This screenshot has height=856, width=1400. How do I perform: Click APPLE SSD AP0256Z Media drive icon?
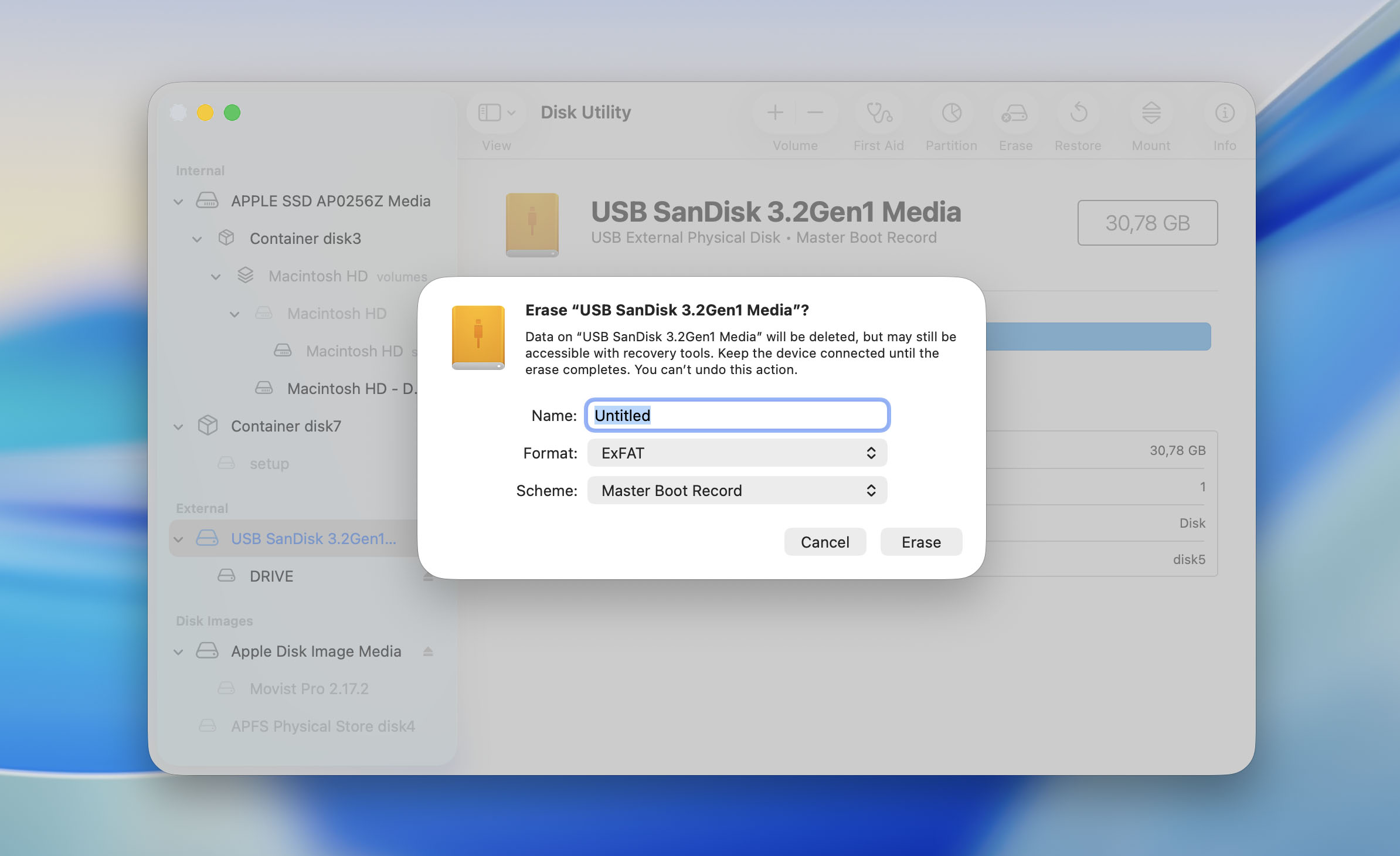point(207,201)
